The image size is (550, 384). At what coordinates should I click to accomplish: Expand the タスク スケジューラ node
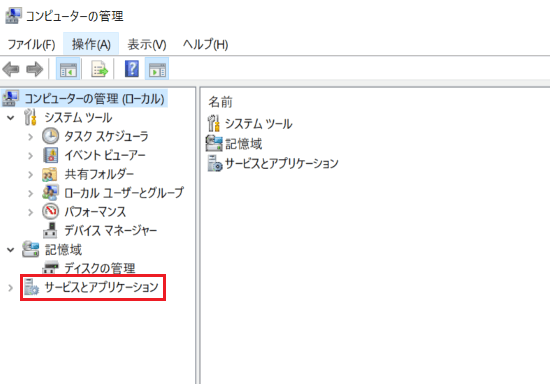click(x=31, y=137)
